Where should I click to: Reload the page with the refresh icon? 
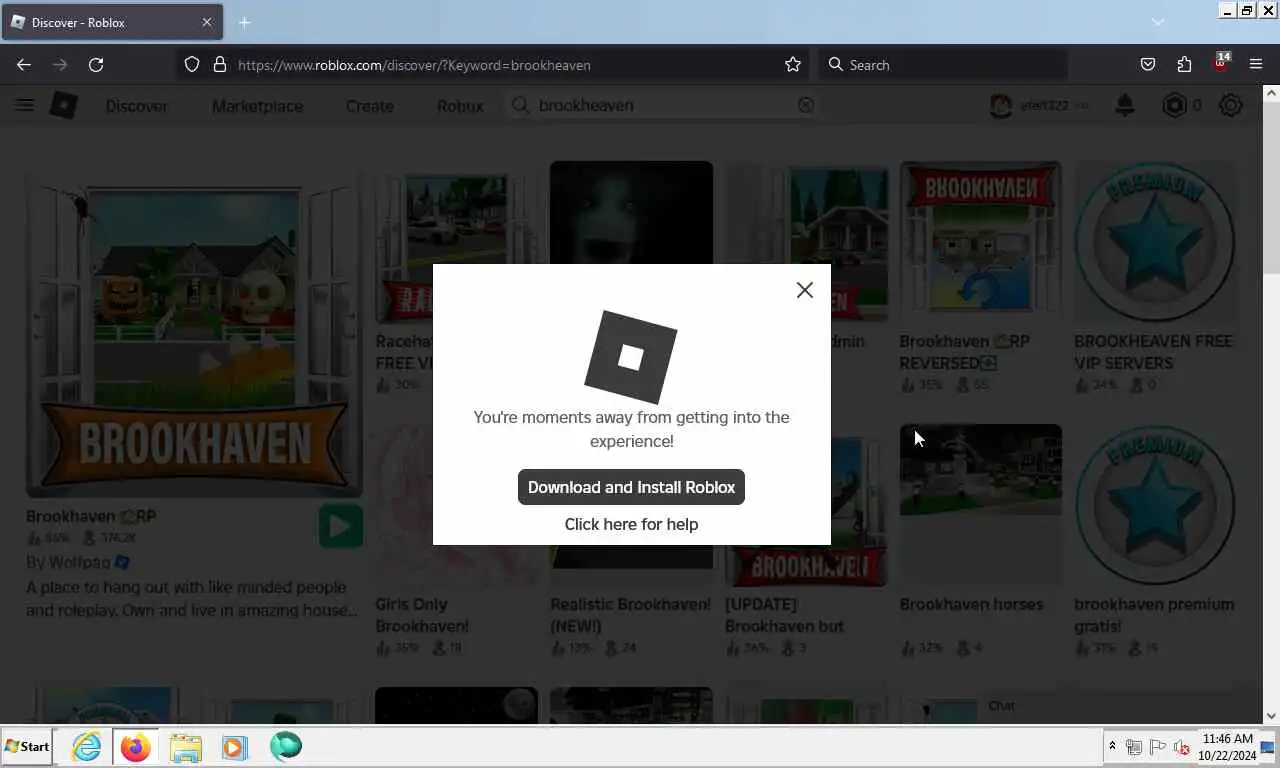(x=96, y=64)
